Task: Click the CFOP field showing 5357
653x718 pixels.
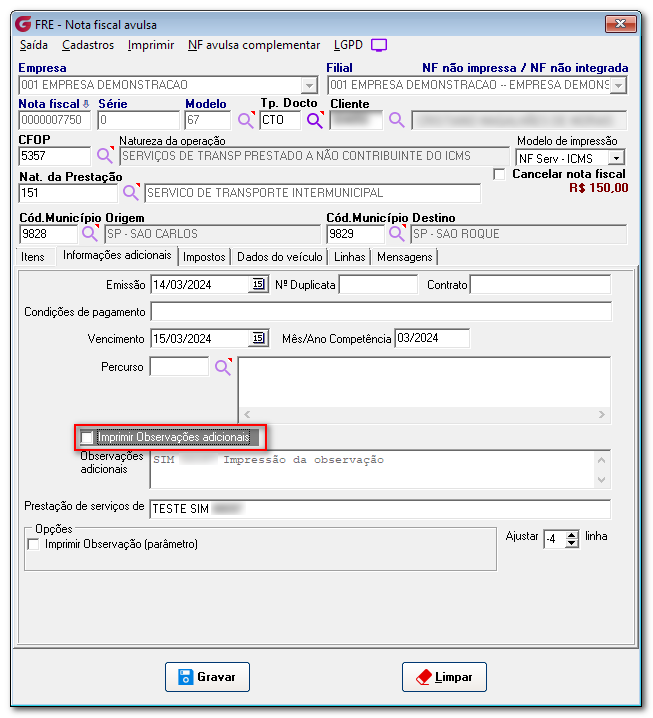Action: pos(54,156)
